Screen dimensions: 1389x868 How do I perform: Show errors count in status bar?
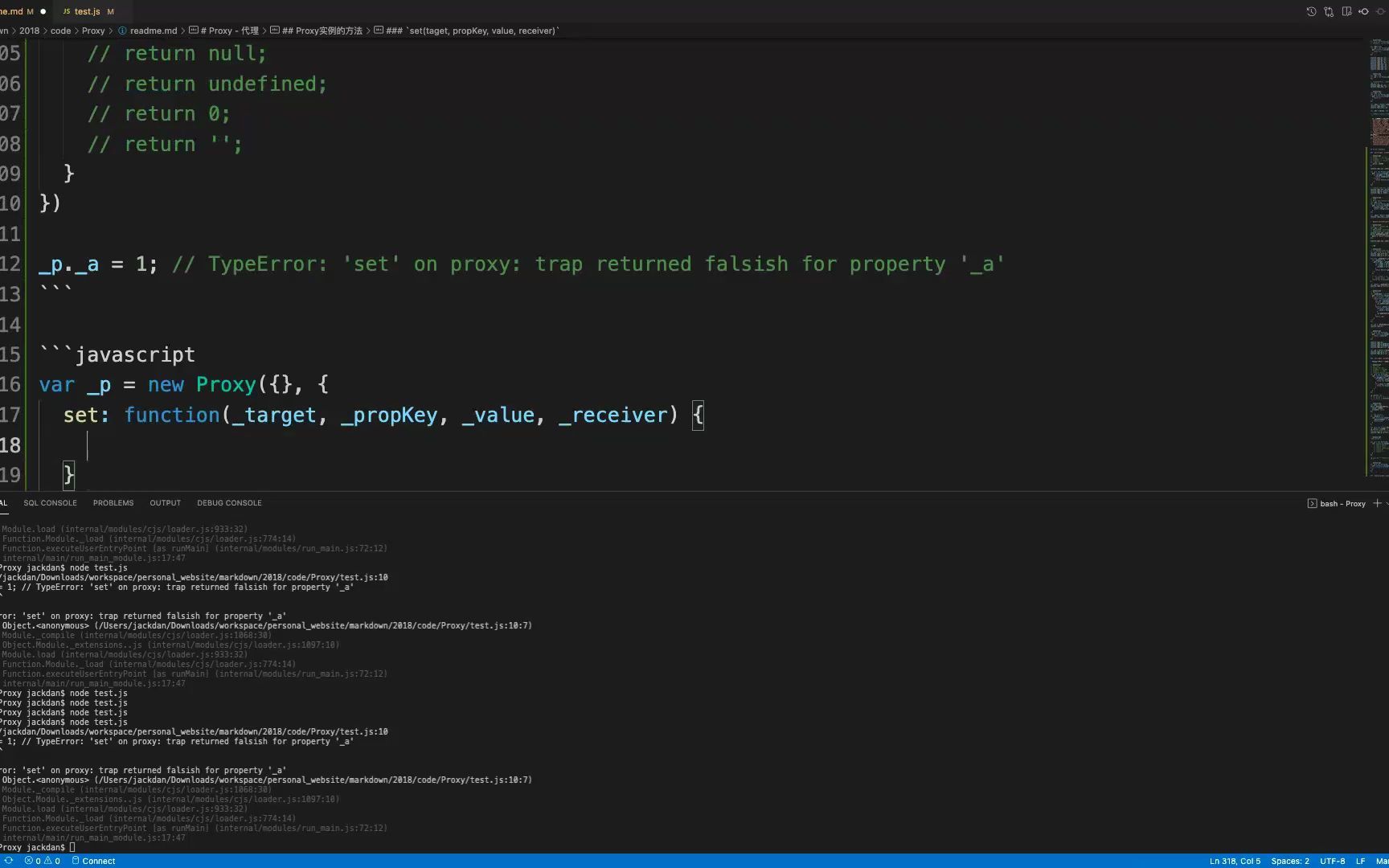point(32,861)
